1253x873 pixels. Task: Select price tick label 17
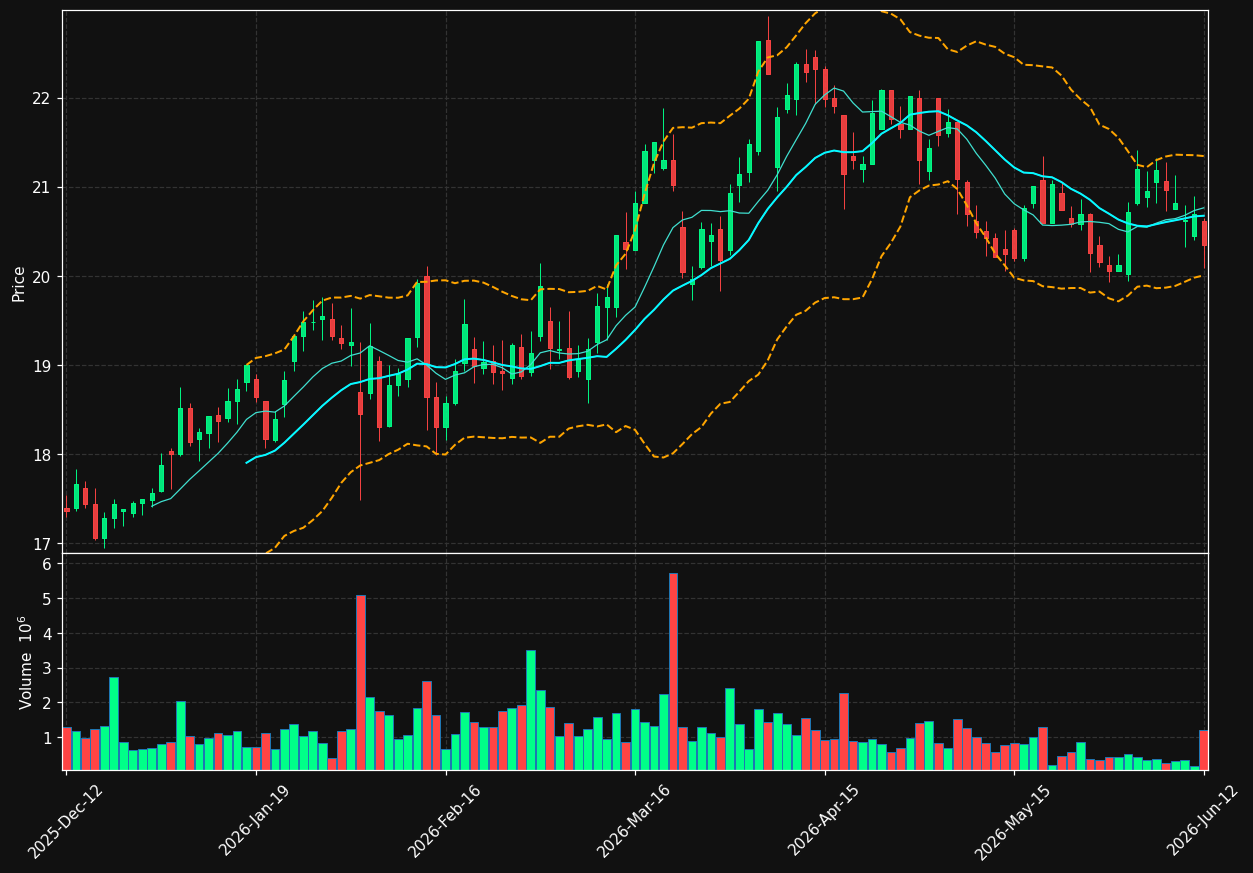coord(44,544)
